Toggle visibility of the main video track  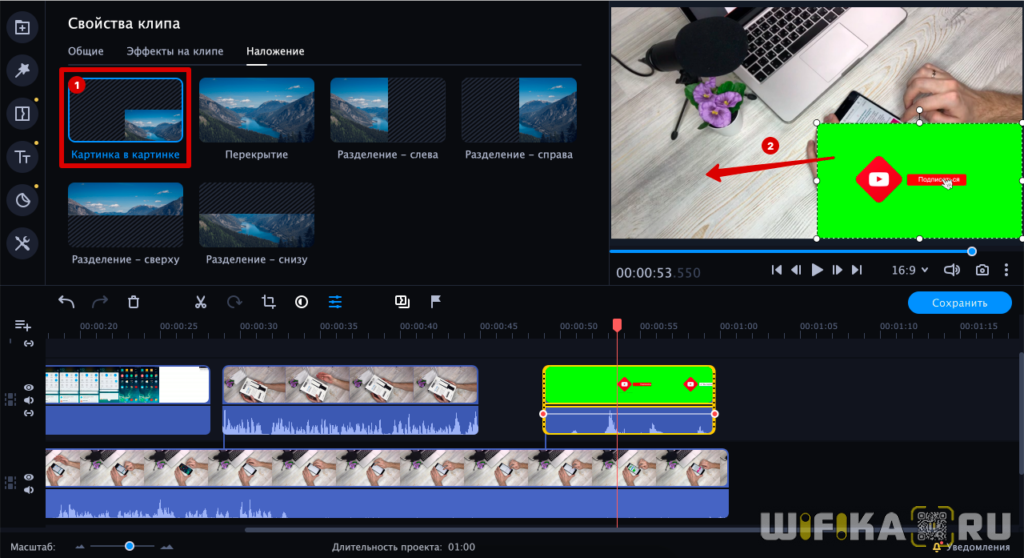coord(29,476)
